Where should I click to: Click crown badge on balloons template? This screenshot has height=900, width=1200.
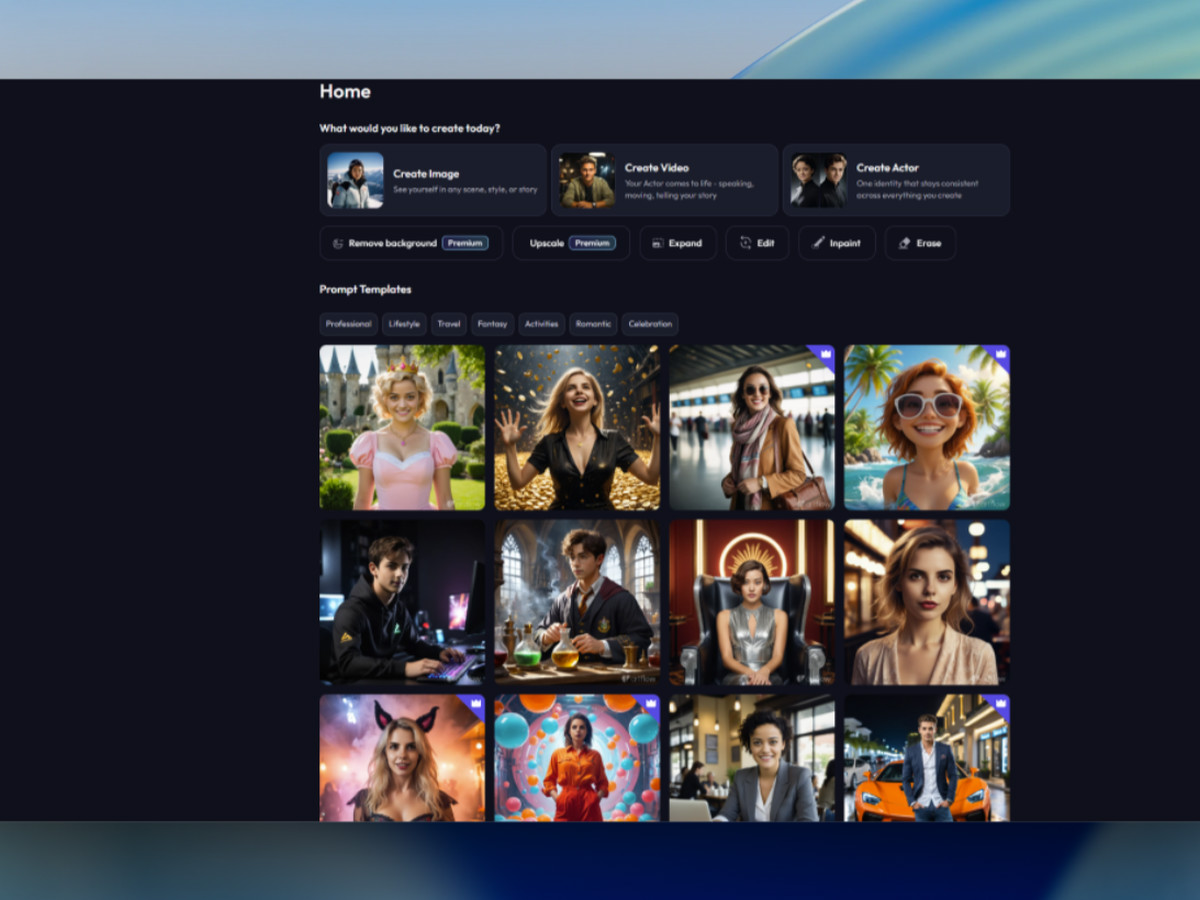click(650, 704)
